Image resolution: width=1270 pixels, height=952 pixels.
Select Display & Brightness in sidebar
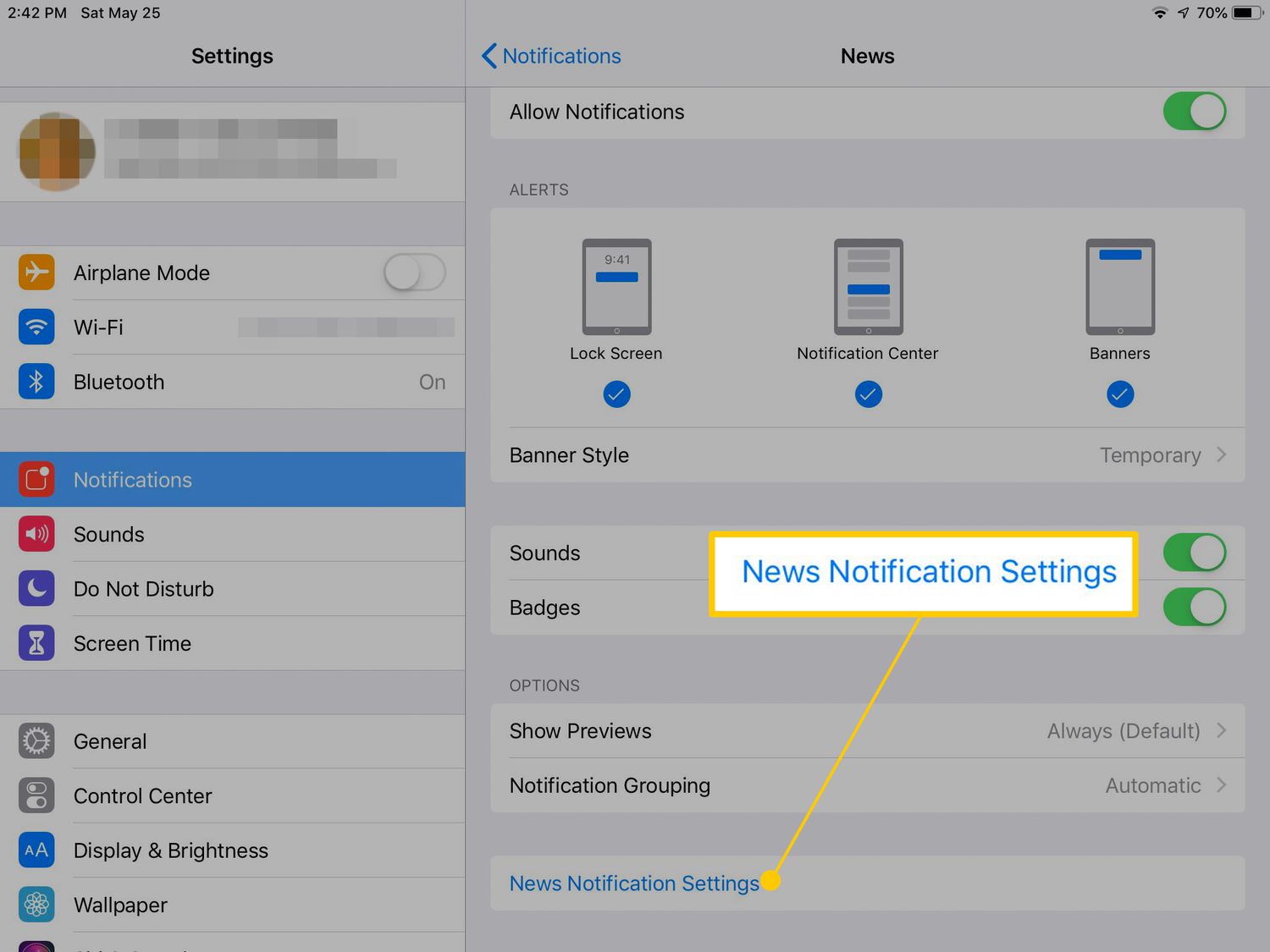170,850
